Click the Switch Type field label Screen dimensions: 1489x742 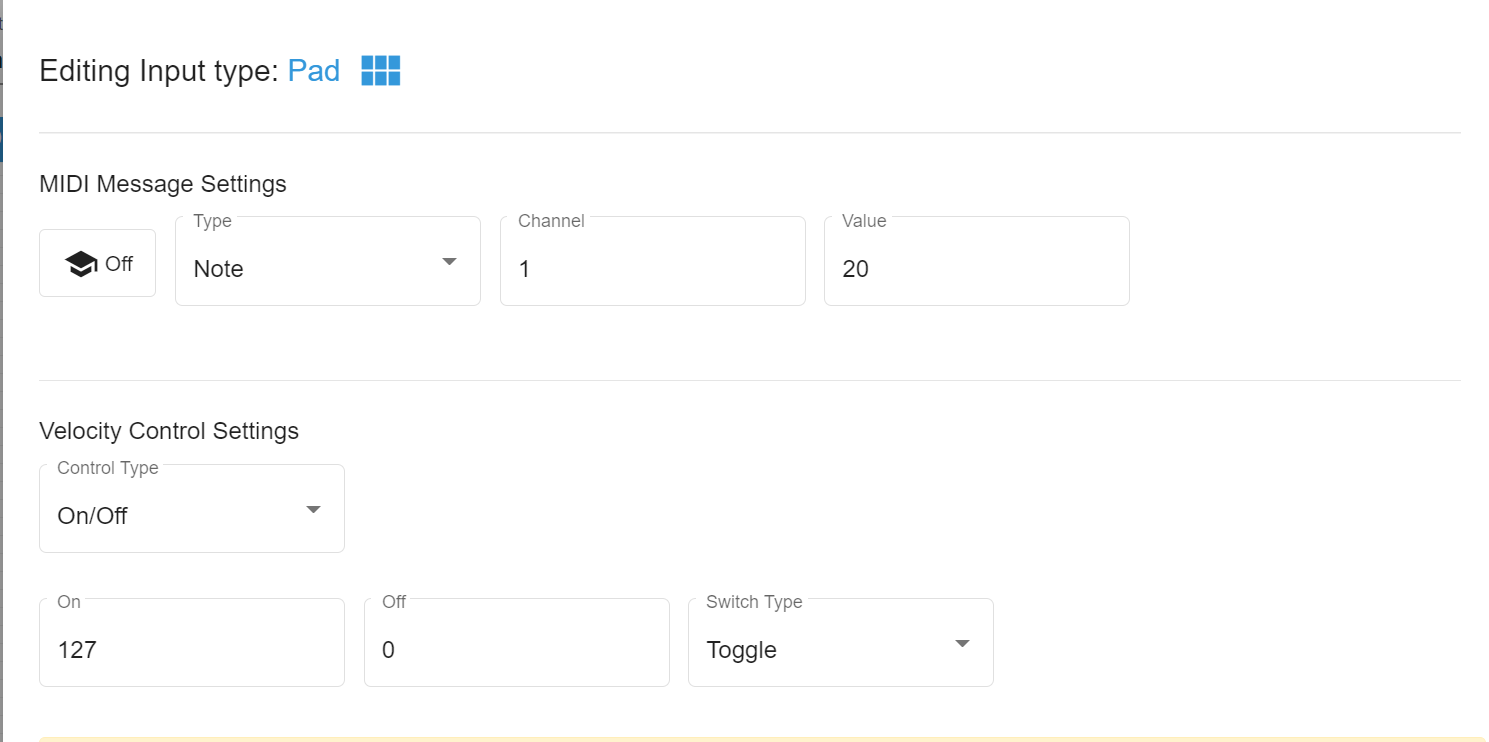click(754, 602)
